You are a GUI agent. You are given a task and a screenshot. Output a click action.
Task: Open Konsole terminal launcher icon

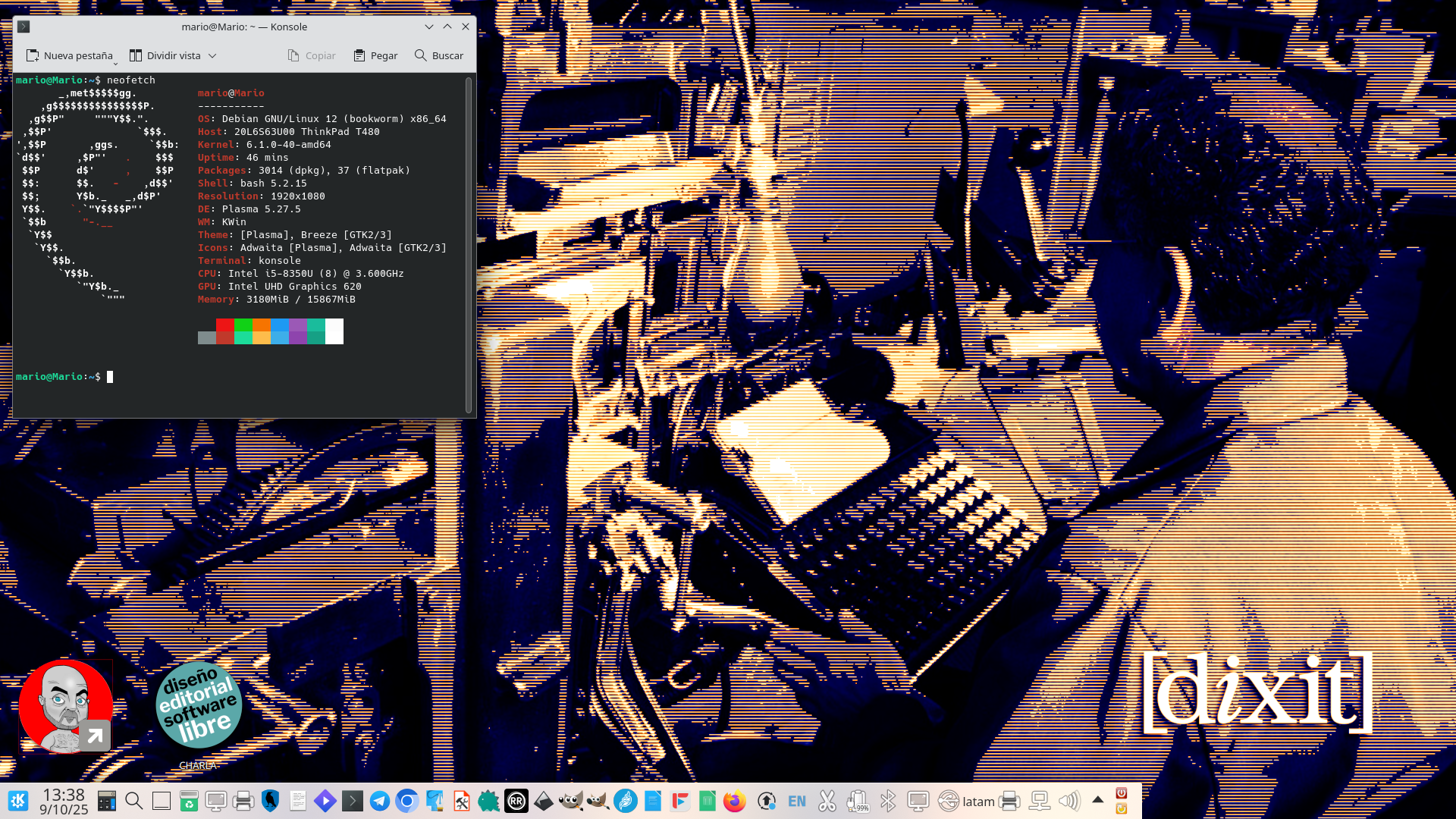tap(352, 802)
